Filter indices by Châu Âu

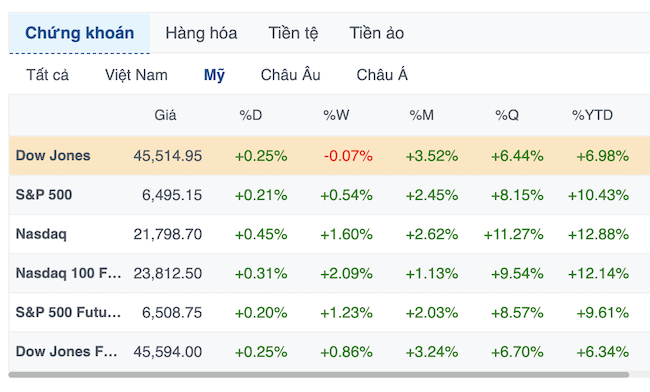[290, 75]
